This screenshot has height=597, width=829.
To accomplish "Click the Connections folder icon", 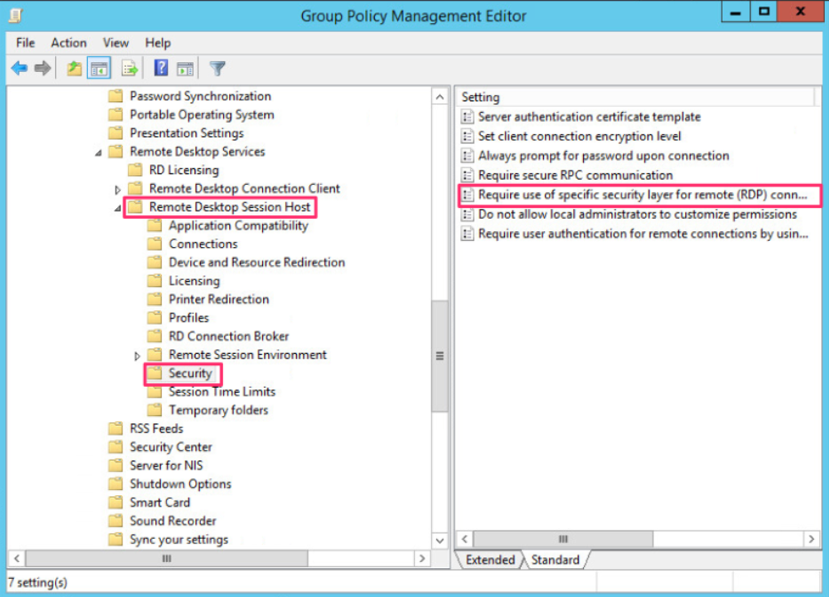I will 155,244.
